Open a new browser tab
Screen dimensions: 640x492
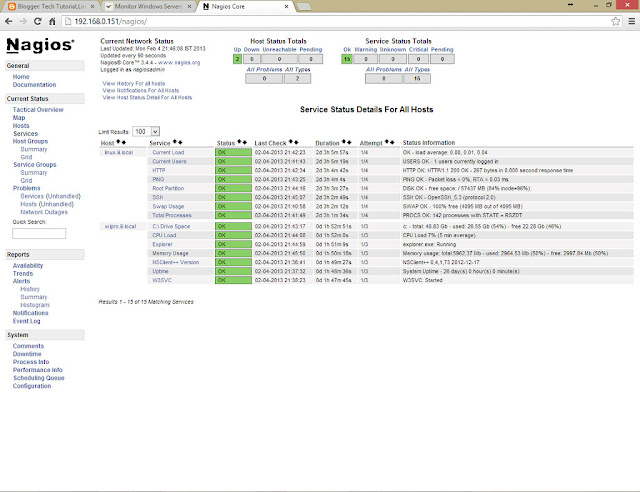[x=304, y=7]
